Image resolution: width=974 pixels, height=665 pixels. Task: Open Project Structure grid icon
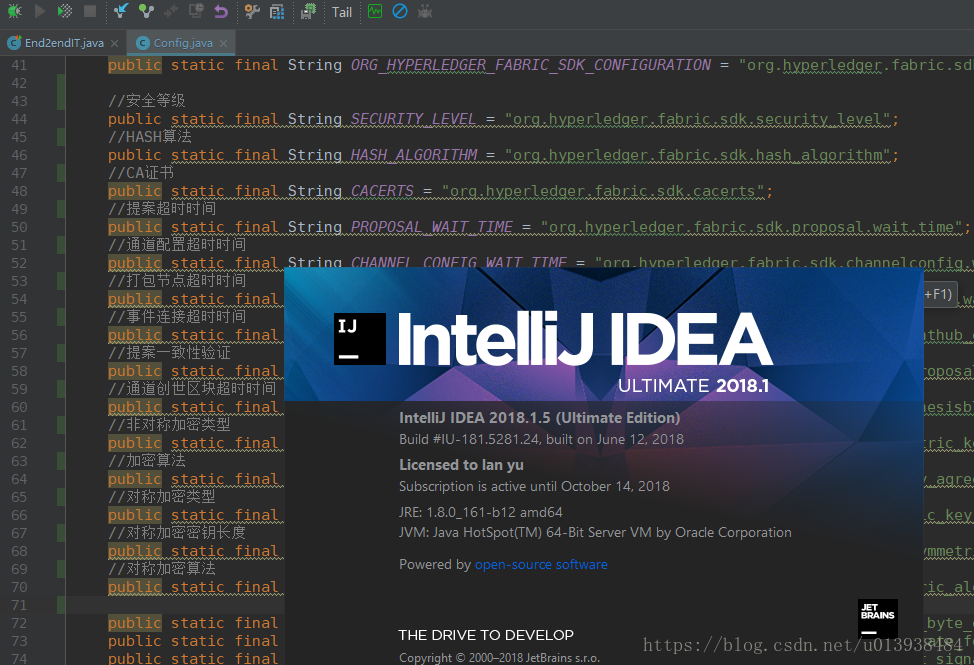(277, 11)
